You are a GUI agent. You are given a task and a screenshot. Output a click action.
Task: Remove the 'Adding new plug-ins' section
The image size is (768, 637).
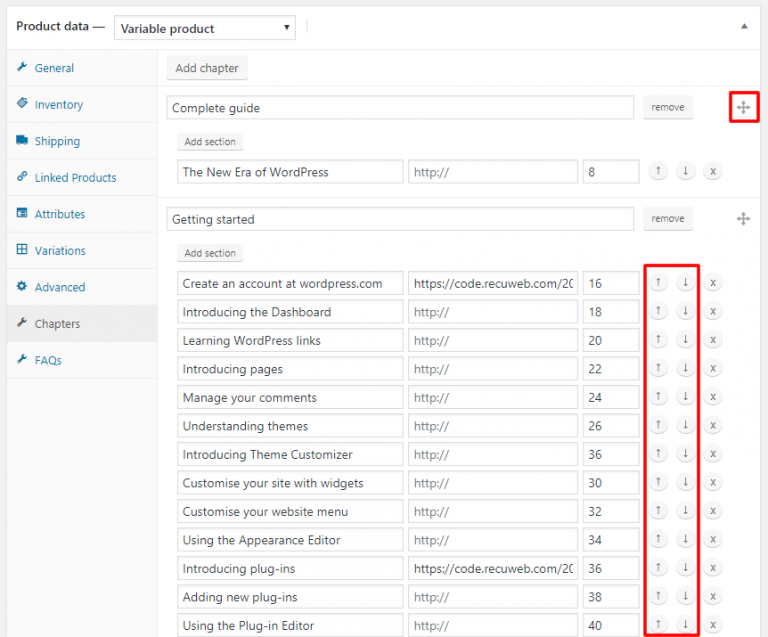[712, 597]
